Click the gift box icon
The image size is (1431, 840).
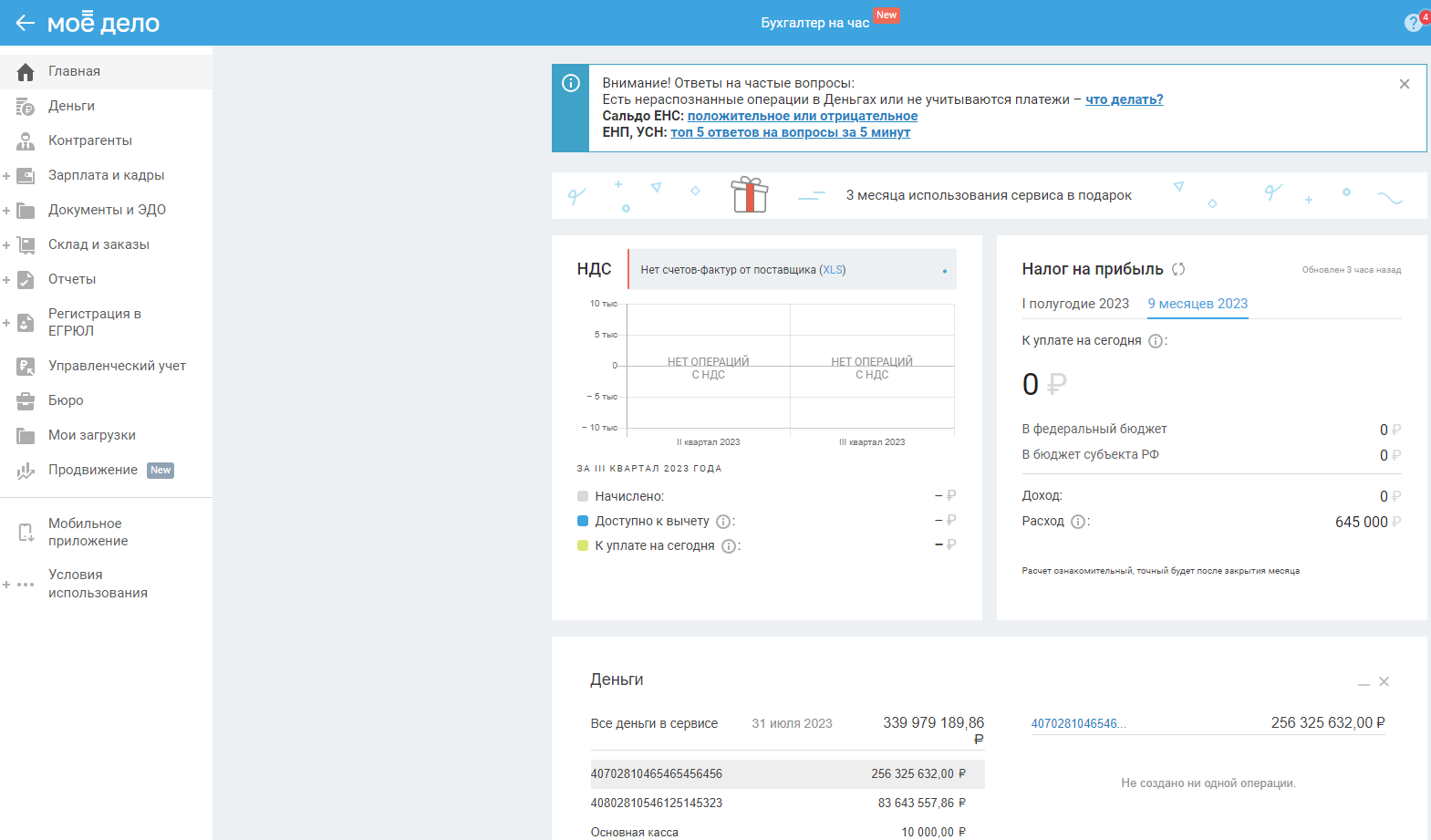[750, 194]
